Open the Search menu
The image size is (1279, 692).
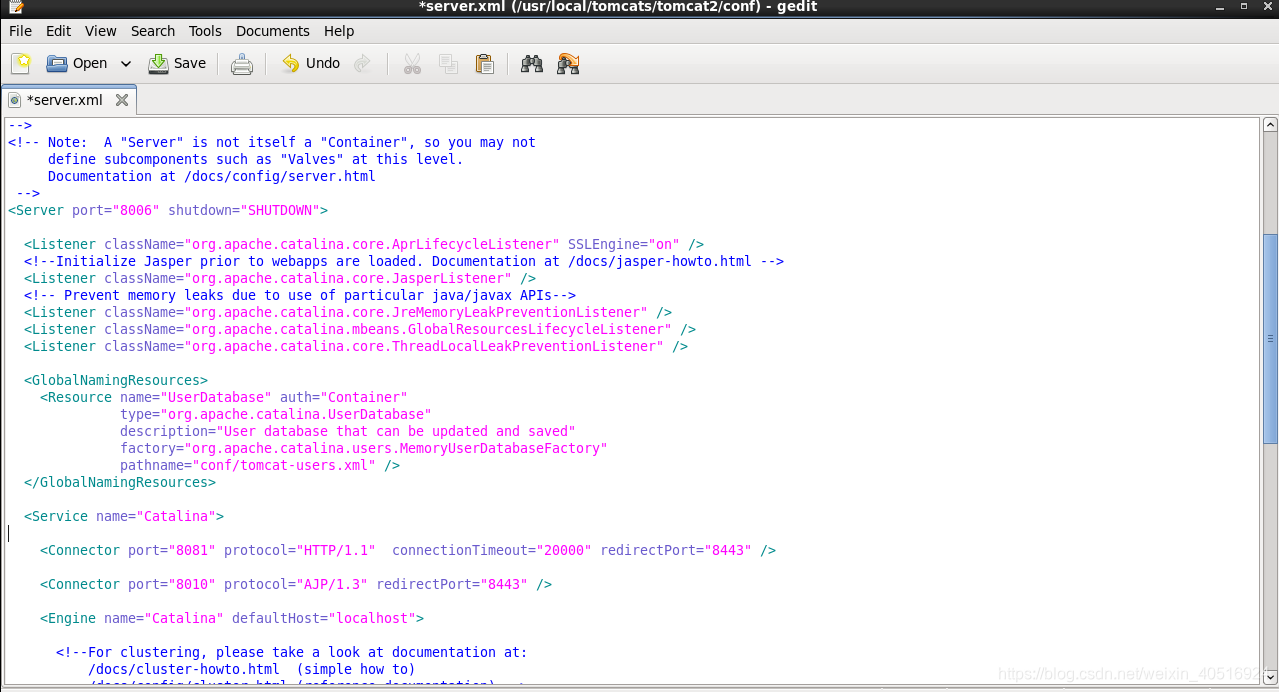tap(153, 31)
